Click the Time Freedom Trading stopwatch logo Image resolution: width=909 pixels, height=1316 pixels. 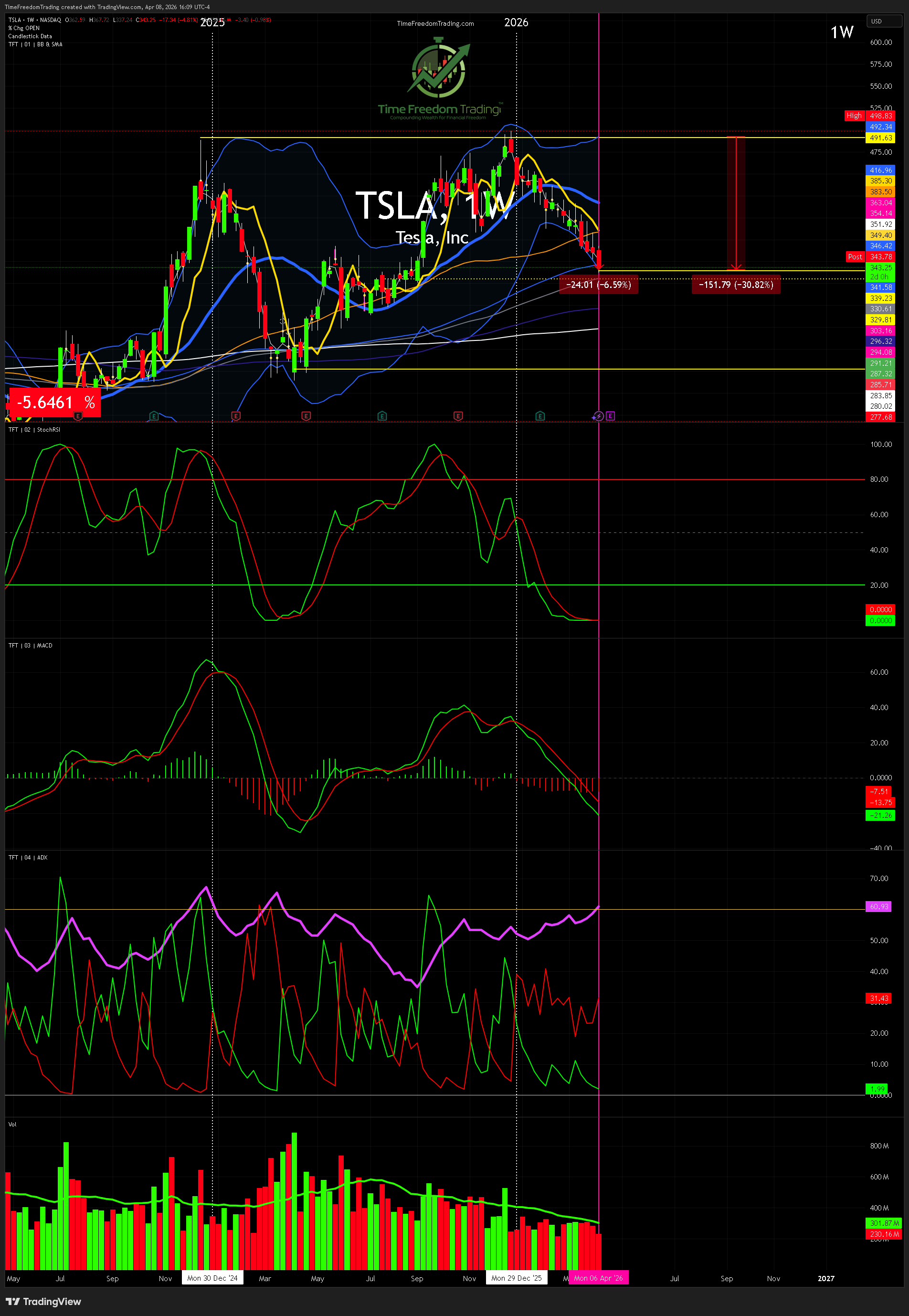439,68
